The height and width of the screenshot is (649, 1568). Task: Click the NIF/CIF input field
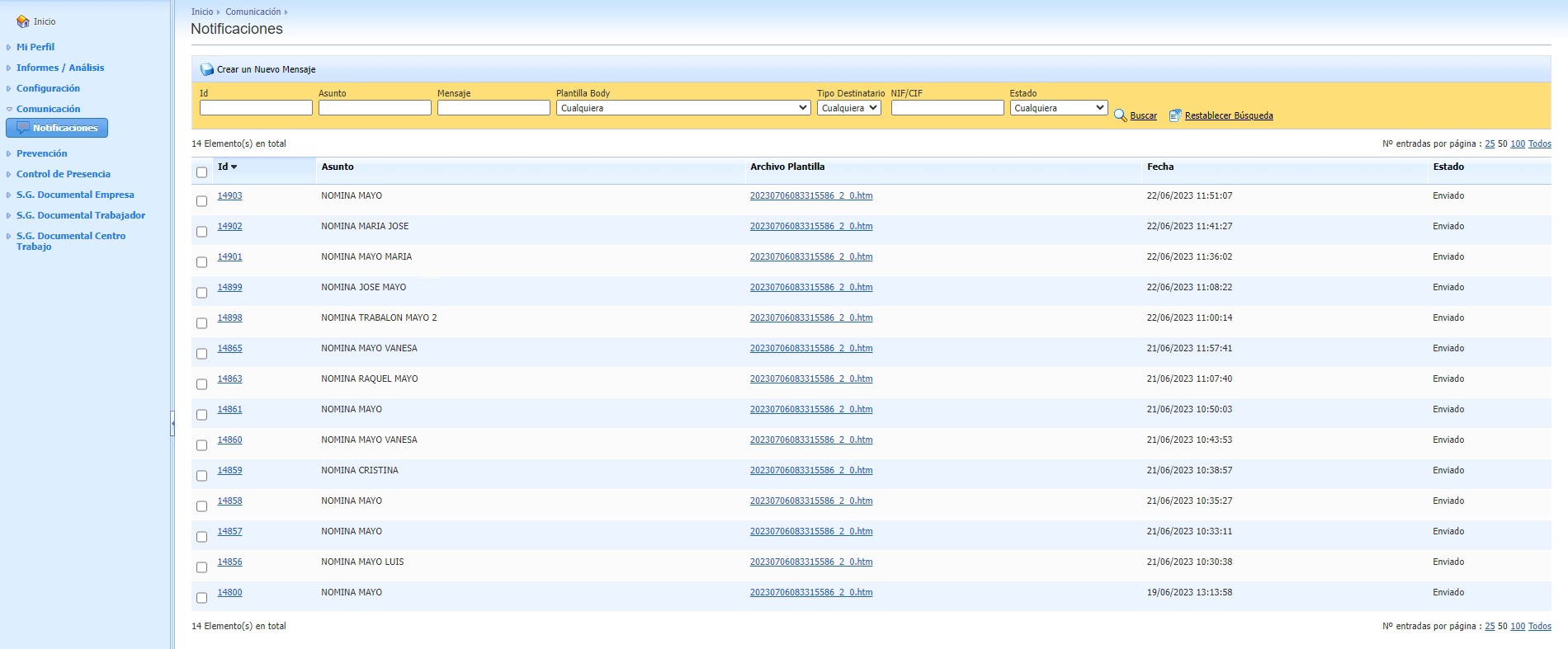947,108
